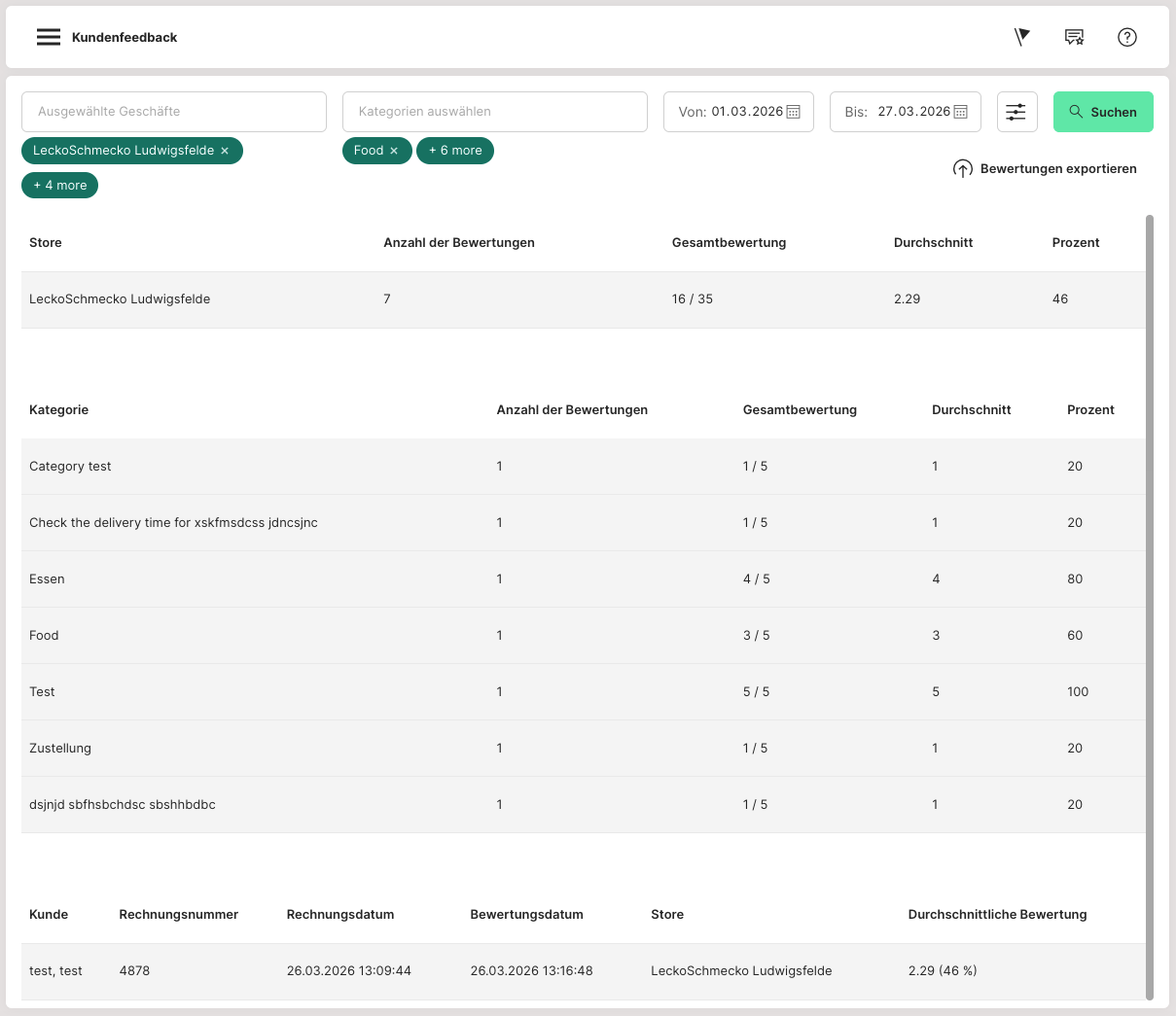Expand the '+ 4 more' stores chip
Viewport: 1176px width, 1016px height.
59,185
